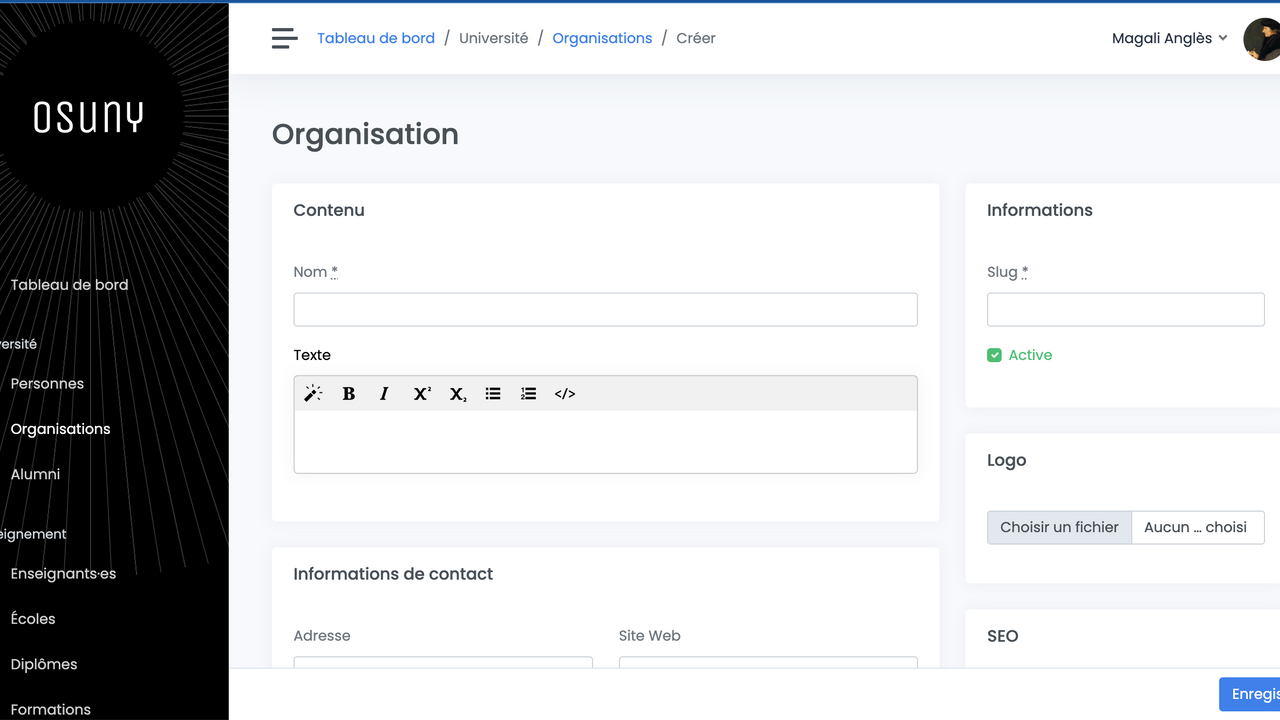Click the magic wand icon in the editor
The image size is (1280, 720).
[x=313, y=393]
